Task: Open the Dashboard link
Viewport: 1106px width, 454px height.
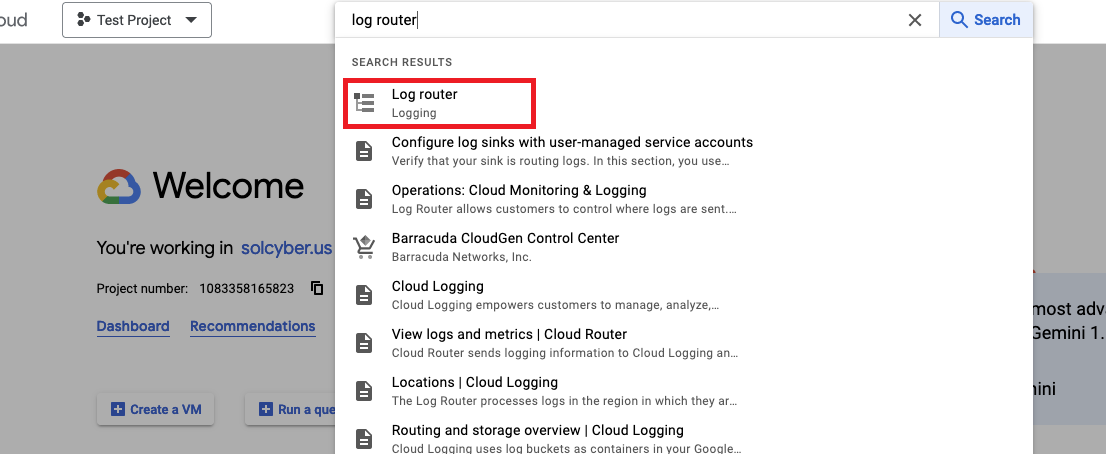Action: tap(133, 326)
